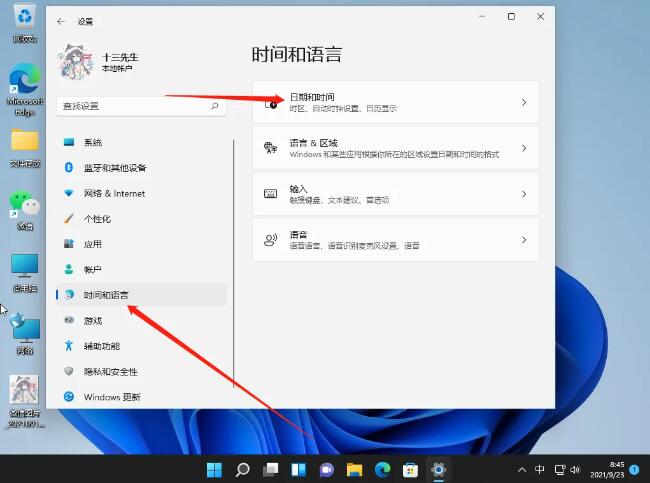Click the accessibility figure icon

pos(69,345)
